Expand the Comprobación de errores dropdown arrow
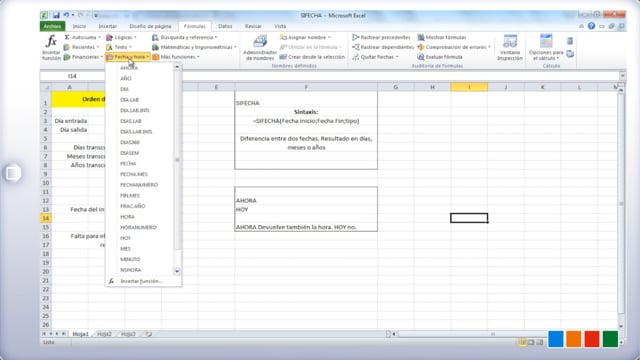 tap(489, 47)
